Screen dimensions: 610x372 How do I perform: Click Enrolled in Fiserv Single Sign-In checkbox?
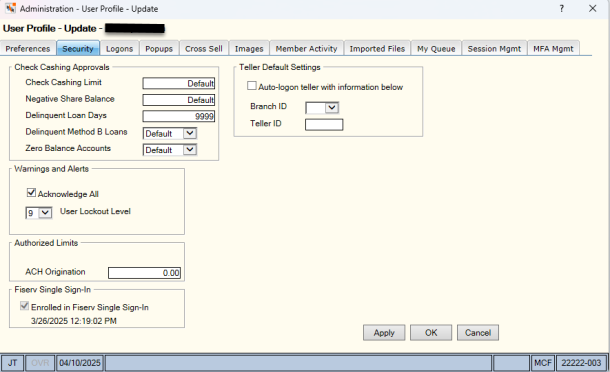pos(25,306)
